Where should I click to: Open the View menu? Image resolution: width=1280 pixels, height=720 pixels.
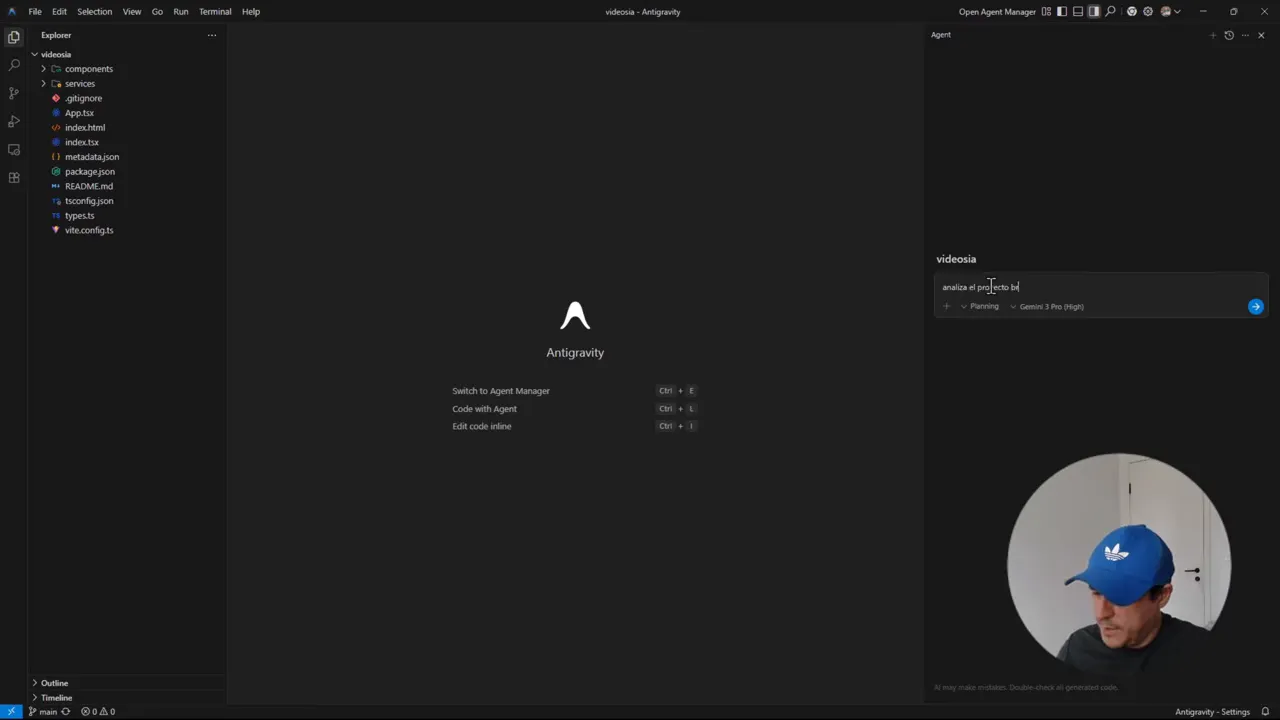(132, 12)
